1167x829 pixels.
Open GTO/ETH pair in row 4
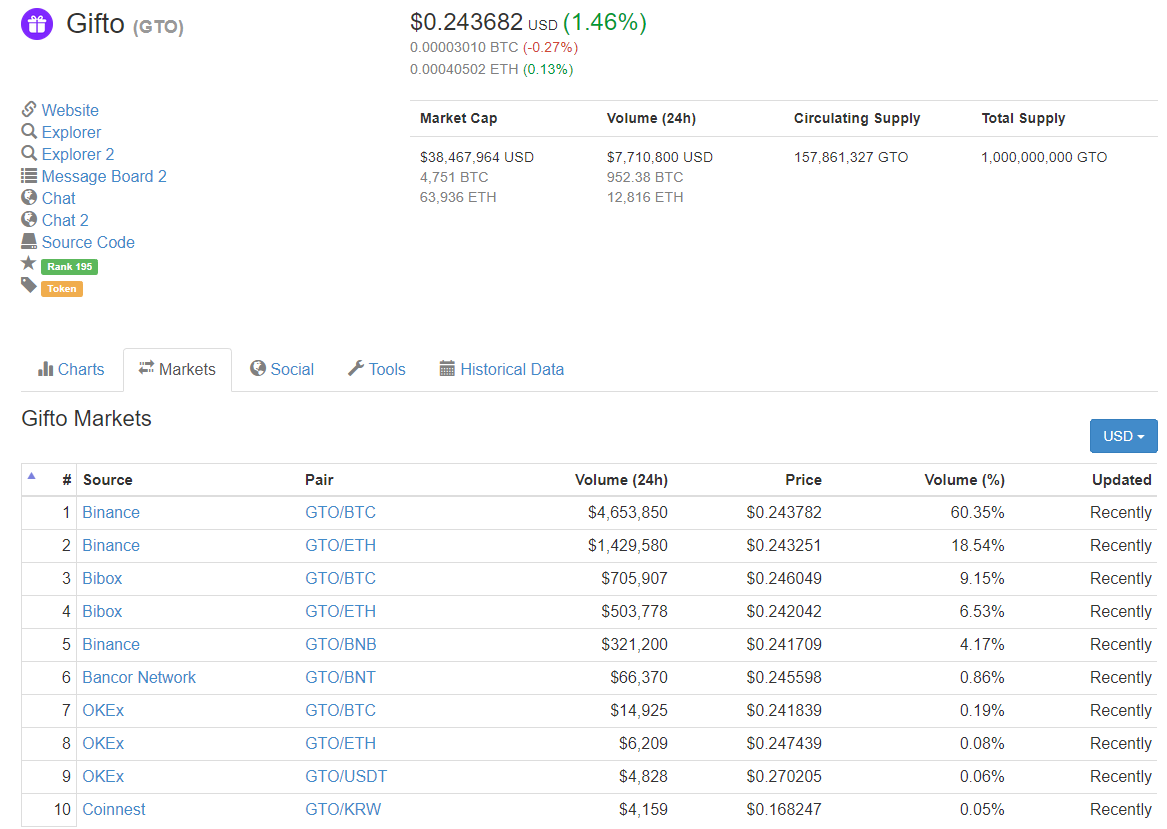click(x=340, y=612)
